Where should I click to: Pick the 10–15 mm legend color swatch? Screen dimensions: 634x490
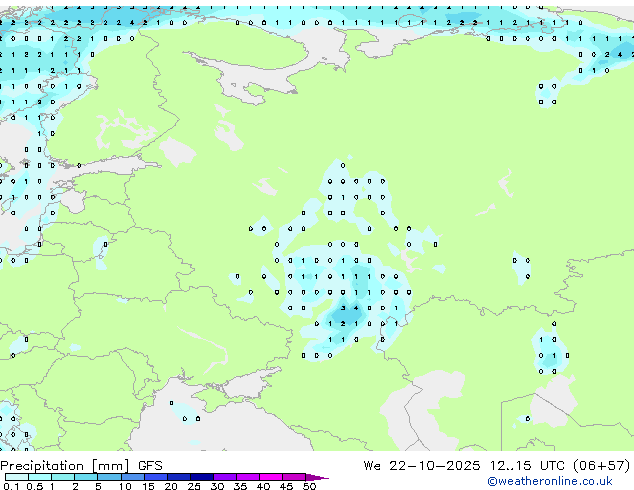coord(132,477)
